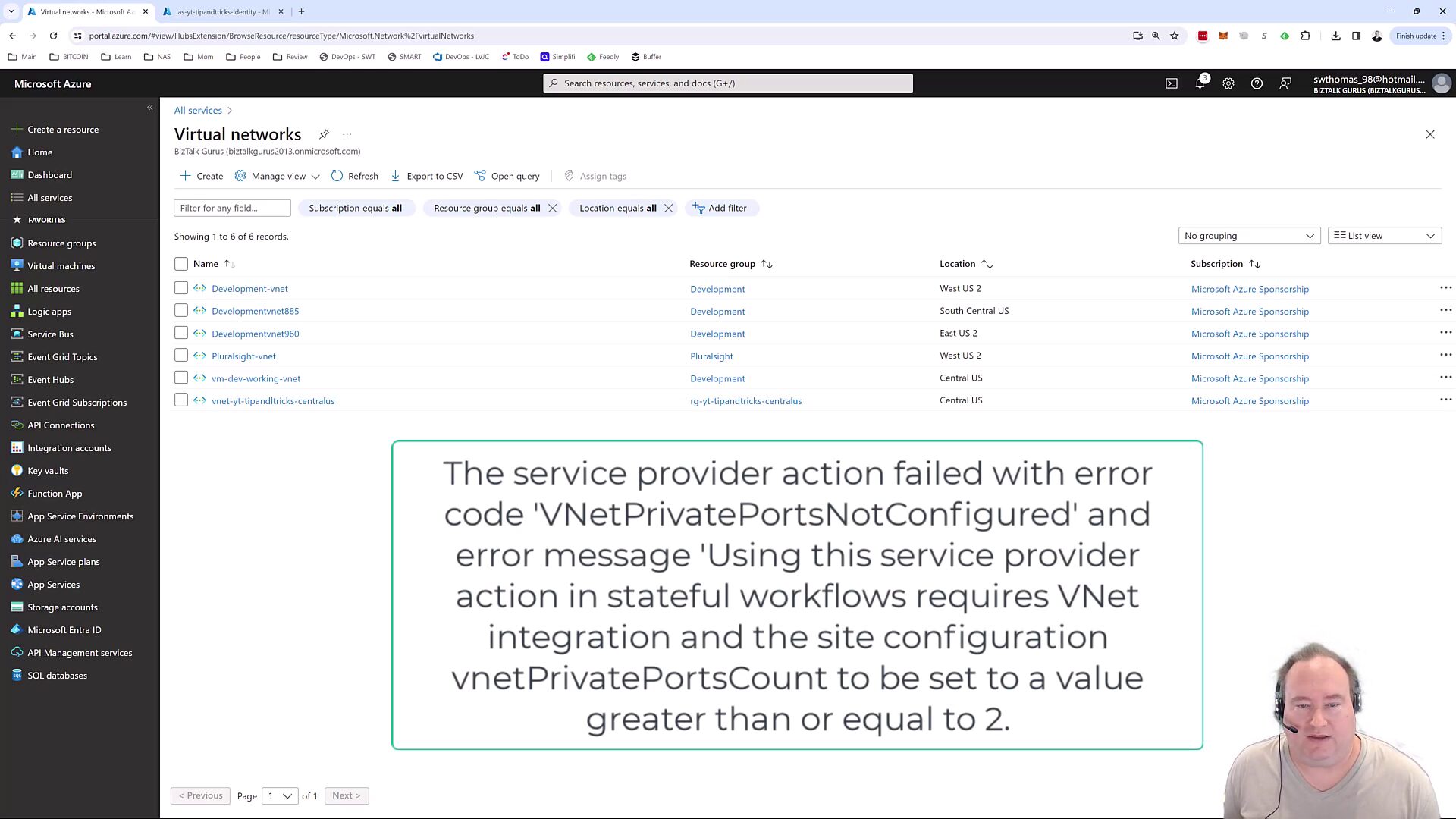Open row options for Pluralsight-vnet

tap(1445, 356)
